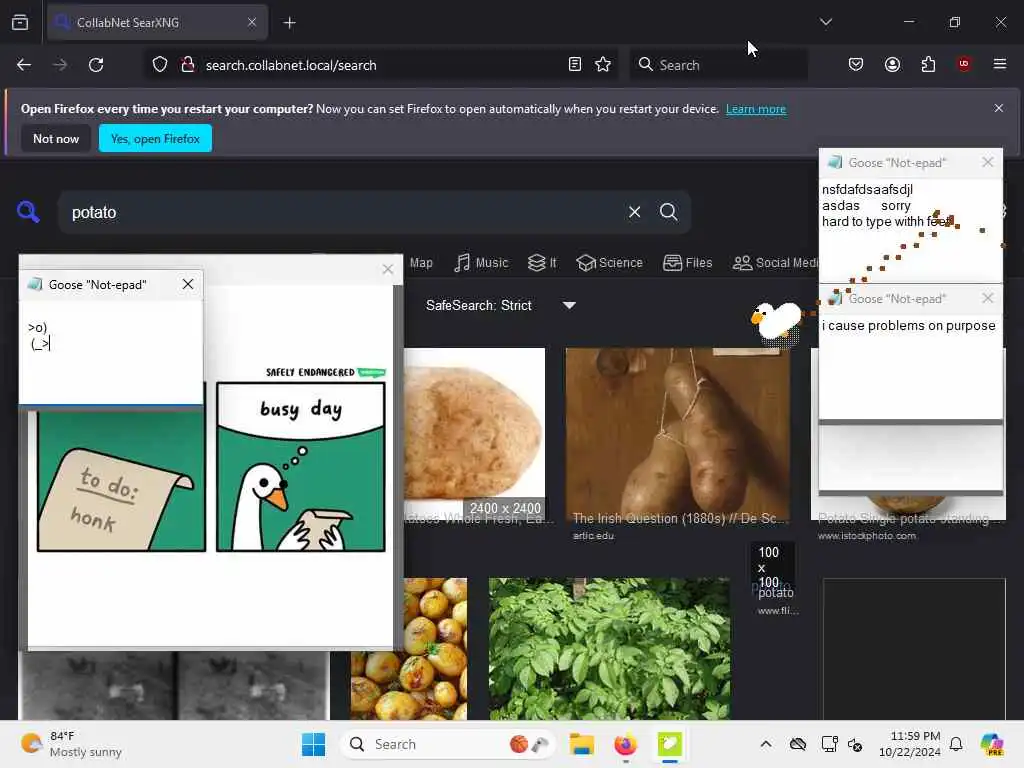1024x768 pixels.
Task: Open the green goose app taskbar icon
Action: click(x=669, y=744)
